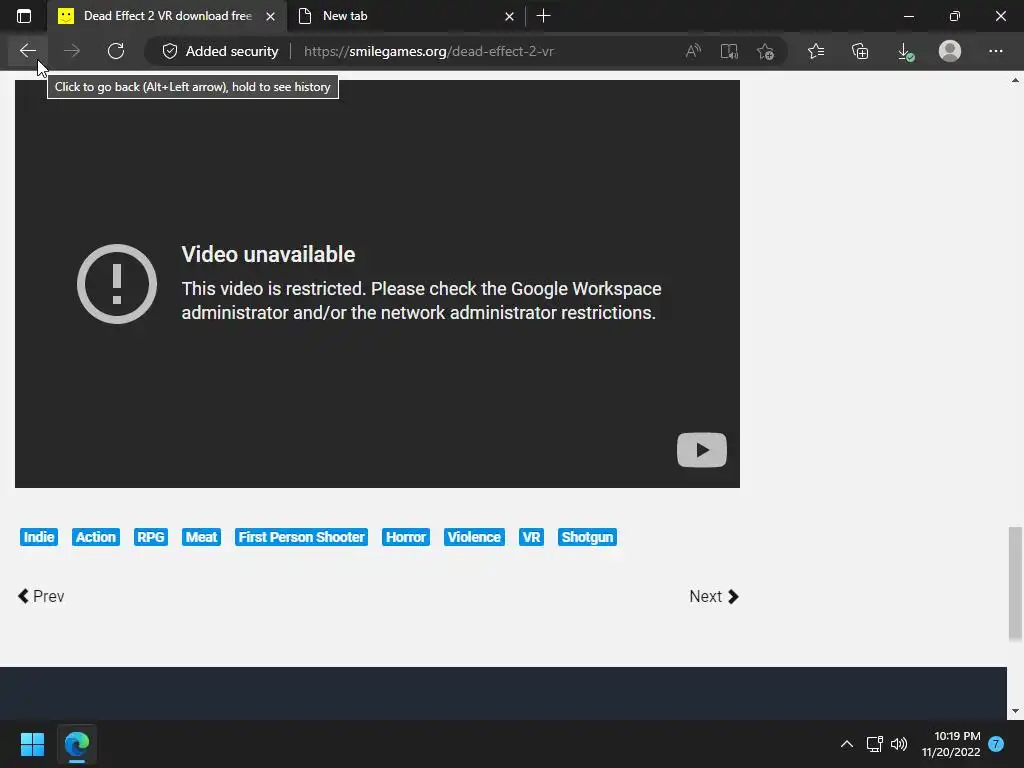Open the clock showing 10:19 PM
This screenshot has width=1024, height=768.
coord(951,744)
